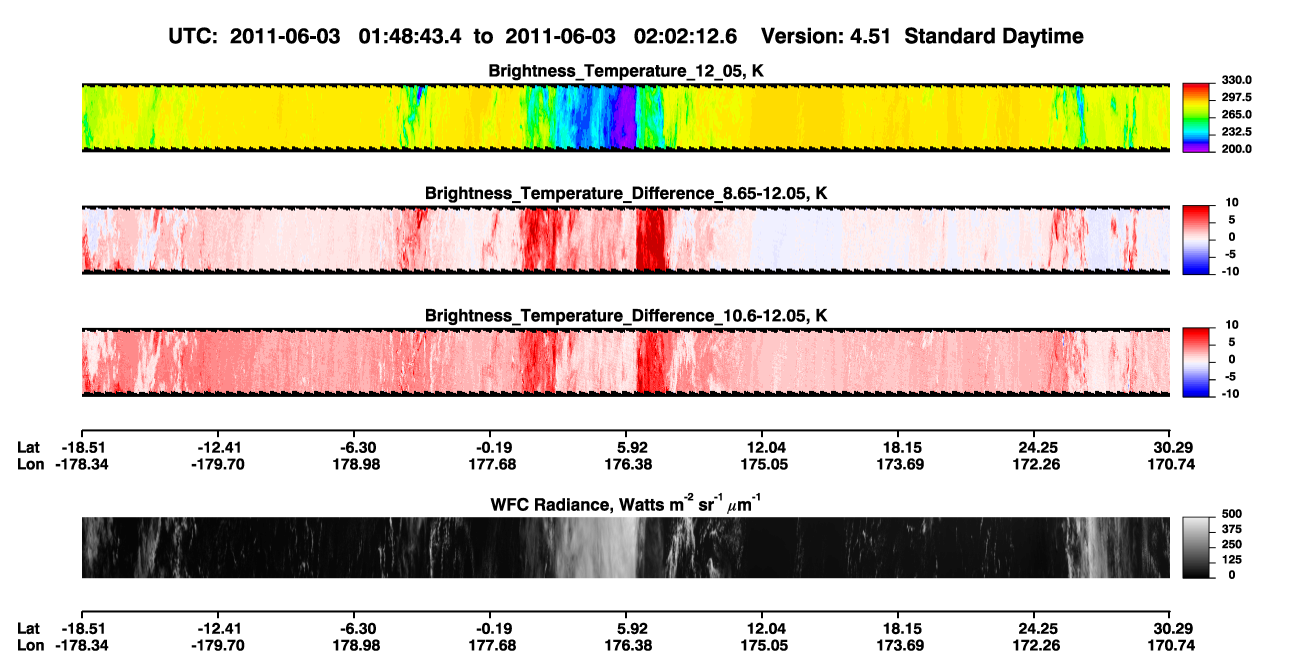Click the '297.5' tick on temperature colorbar
The height and width of the screenshot is (667, 1300).
[x=1235, y=97]
